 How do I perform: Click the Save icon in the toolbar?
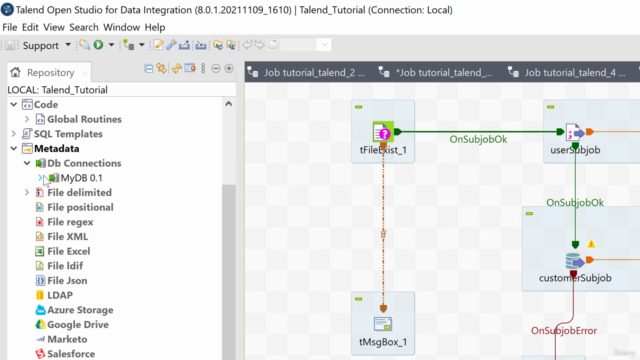coord(10,45)
